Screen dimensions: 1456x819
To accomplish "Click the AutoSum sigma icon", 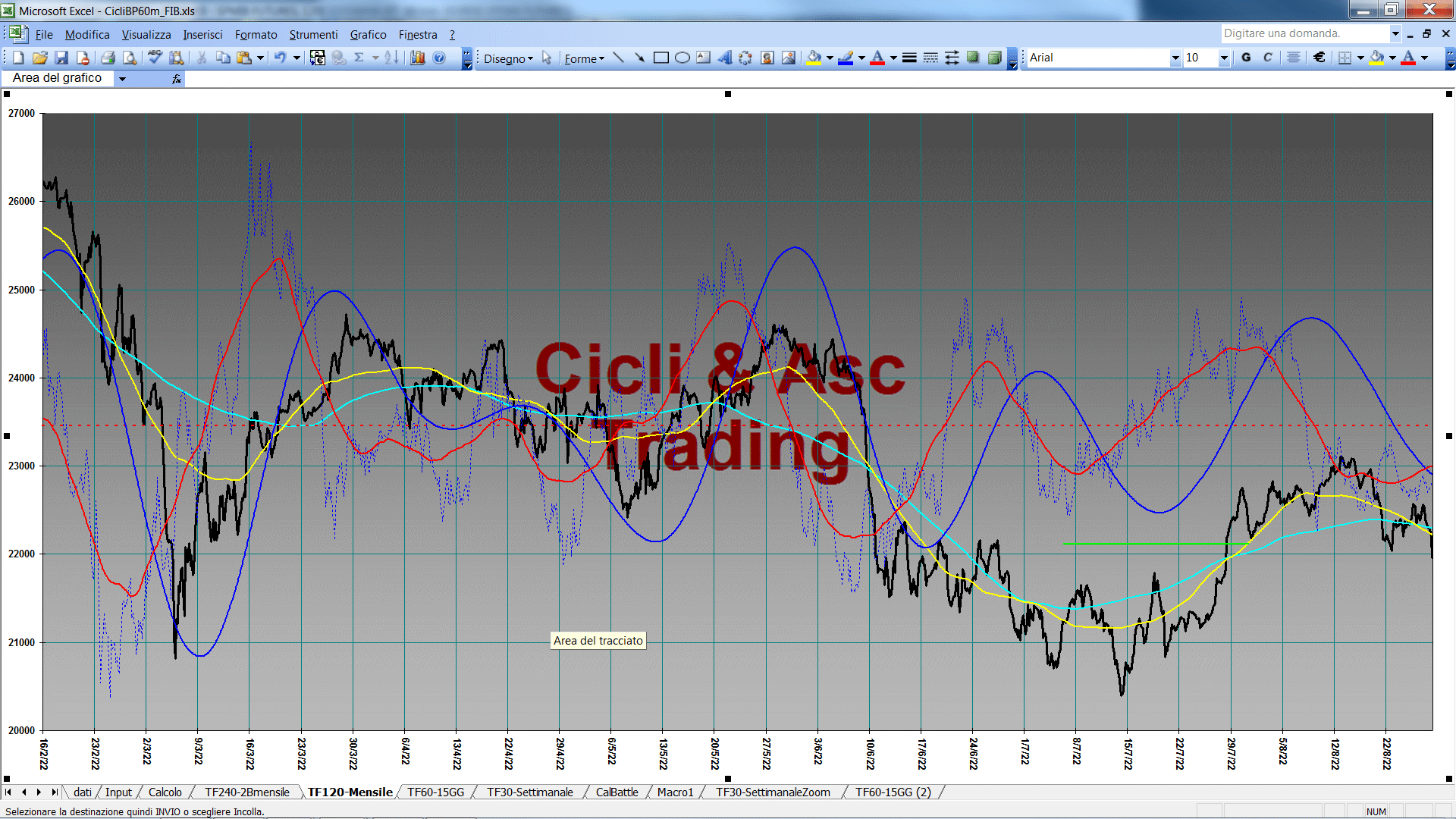I will 359,58.
